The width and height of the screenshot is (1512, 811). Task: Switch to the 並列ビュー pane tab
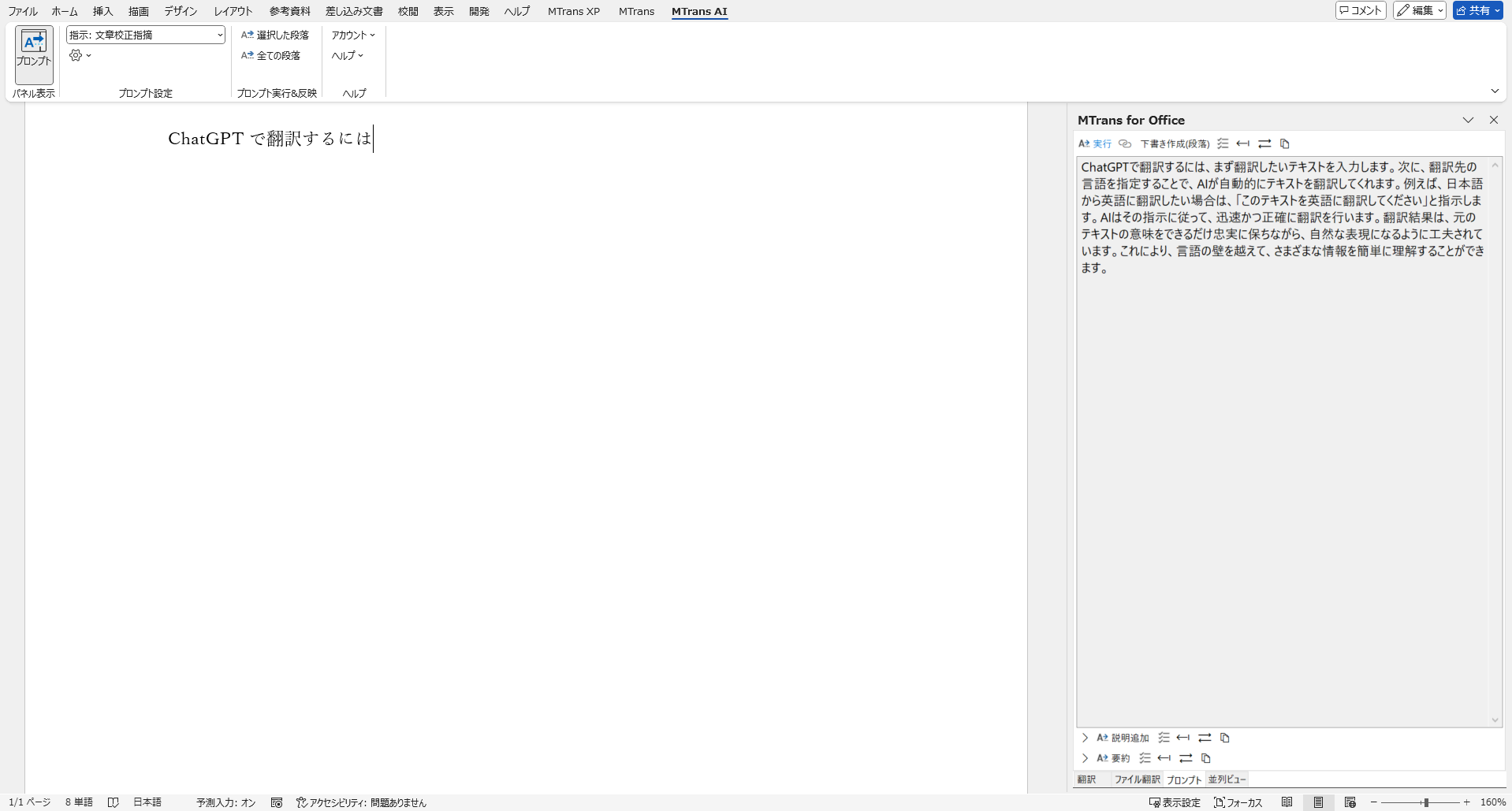[x=1227, y=779]
